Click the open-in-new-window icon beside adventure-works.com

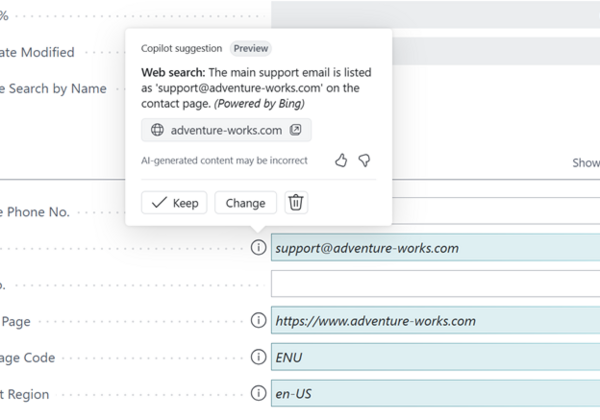296,130
